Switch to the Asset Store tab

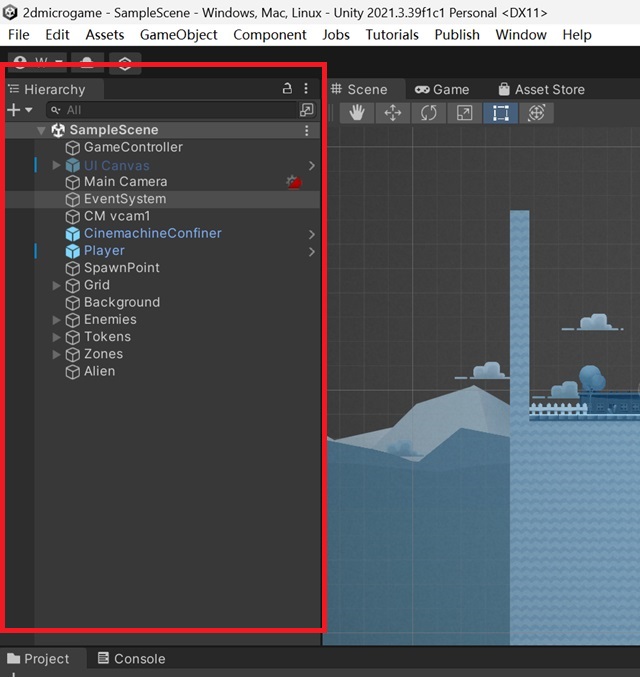click(542, 89)
